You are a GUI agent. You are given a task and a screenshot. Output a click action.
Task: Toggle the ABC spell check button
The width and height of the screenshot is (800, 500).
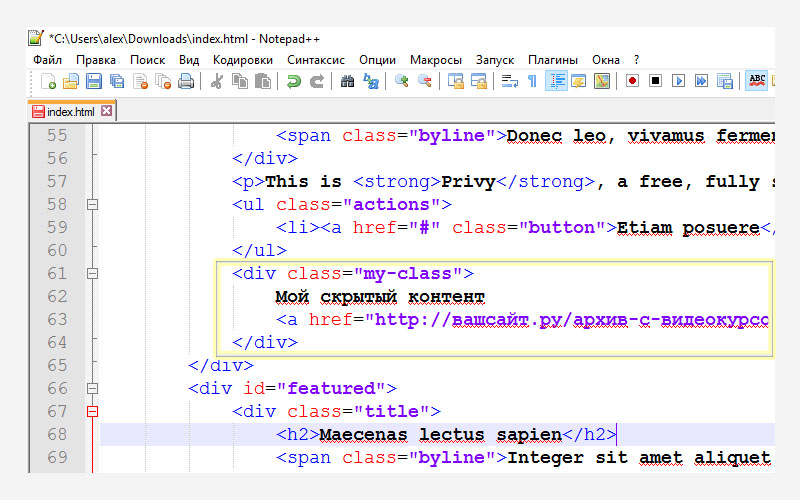pos(757,81)
